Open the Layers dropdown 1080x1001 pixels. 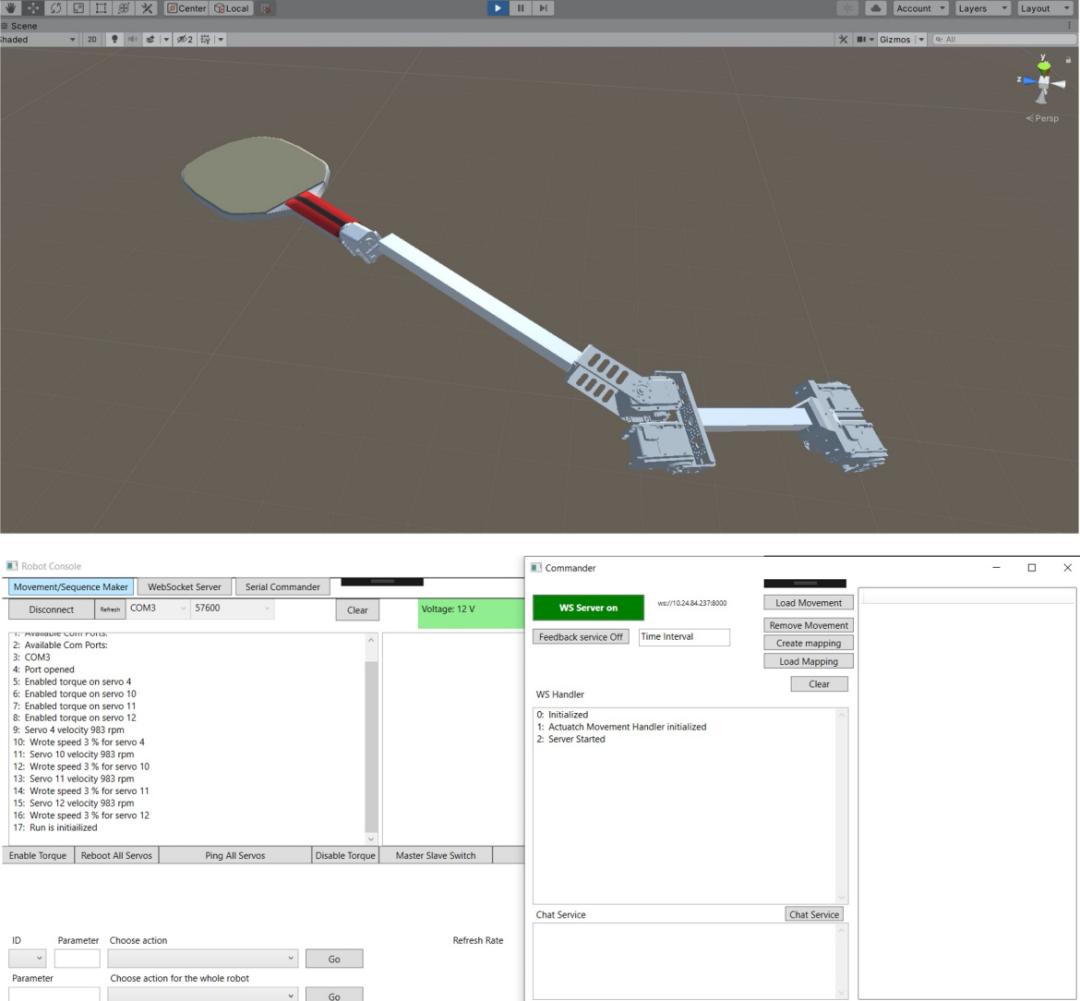click(978, 8)
